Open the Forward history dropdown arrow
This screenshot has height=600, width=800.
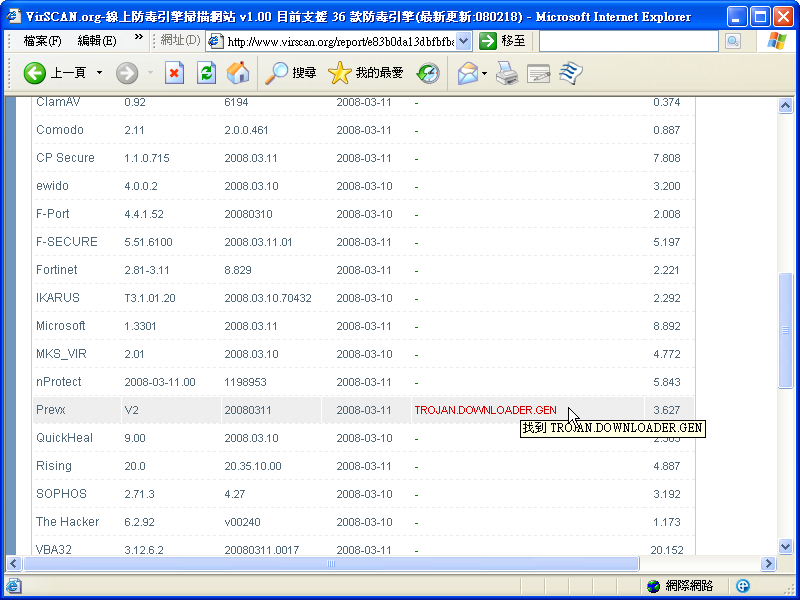150,73
